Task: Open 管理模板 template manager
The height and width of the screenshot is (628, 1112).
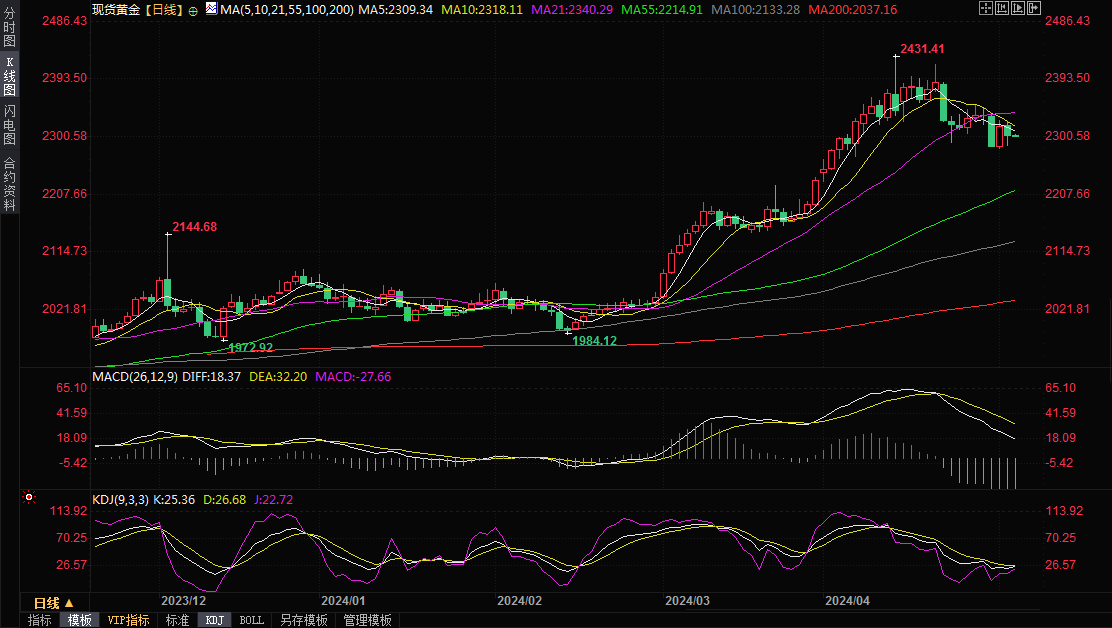Action: [x=367, y=620]
